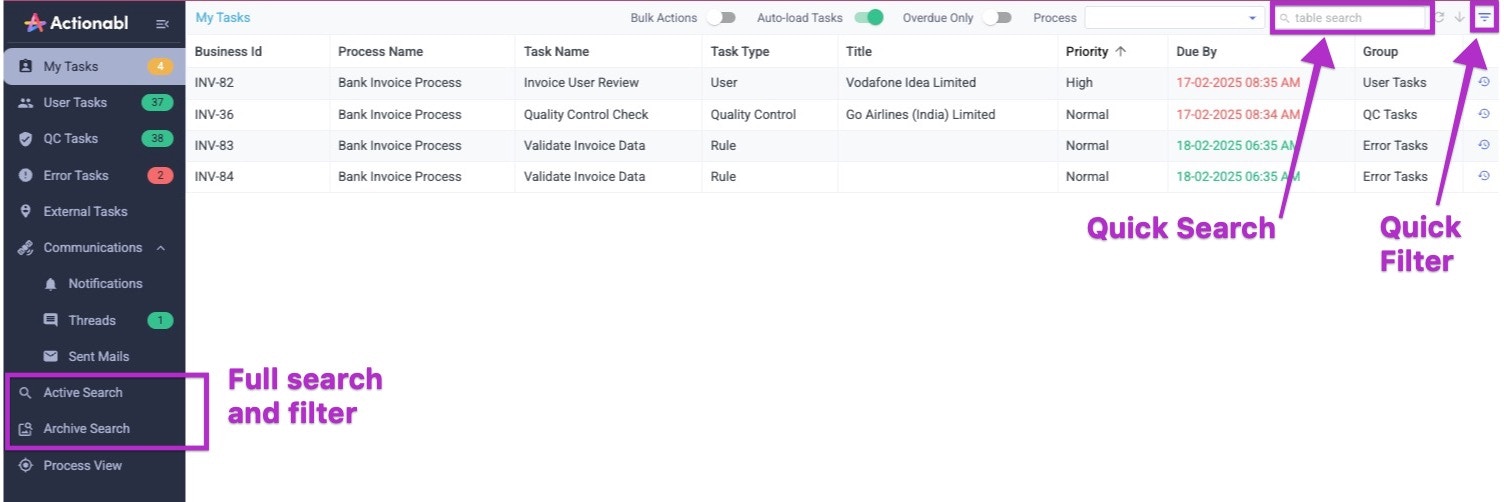Click the My Tasks badge showing 4
Viewport: 1504px width, 502px height.
pos(160,66)
